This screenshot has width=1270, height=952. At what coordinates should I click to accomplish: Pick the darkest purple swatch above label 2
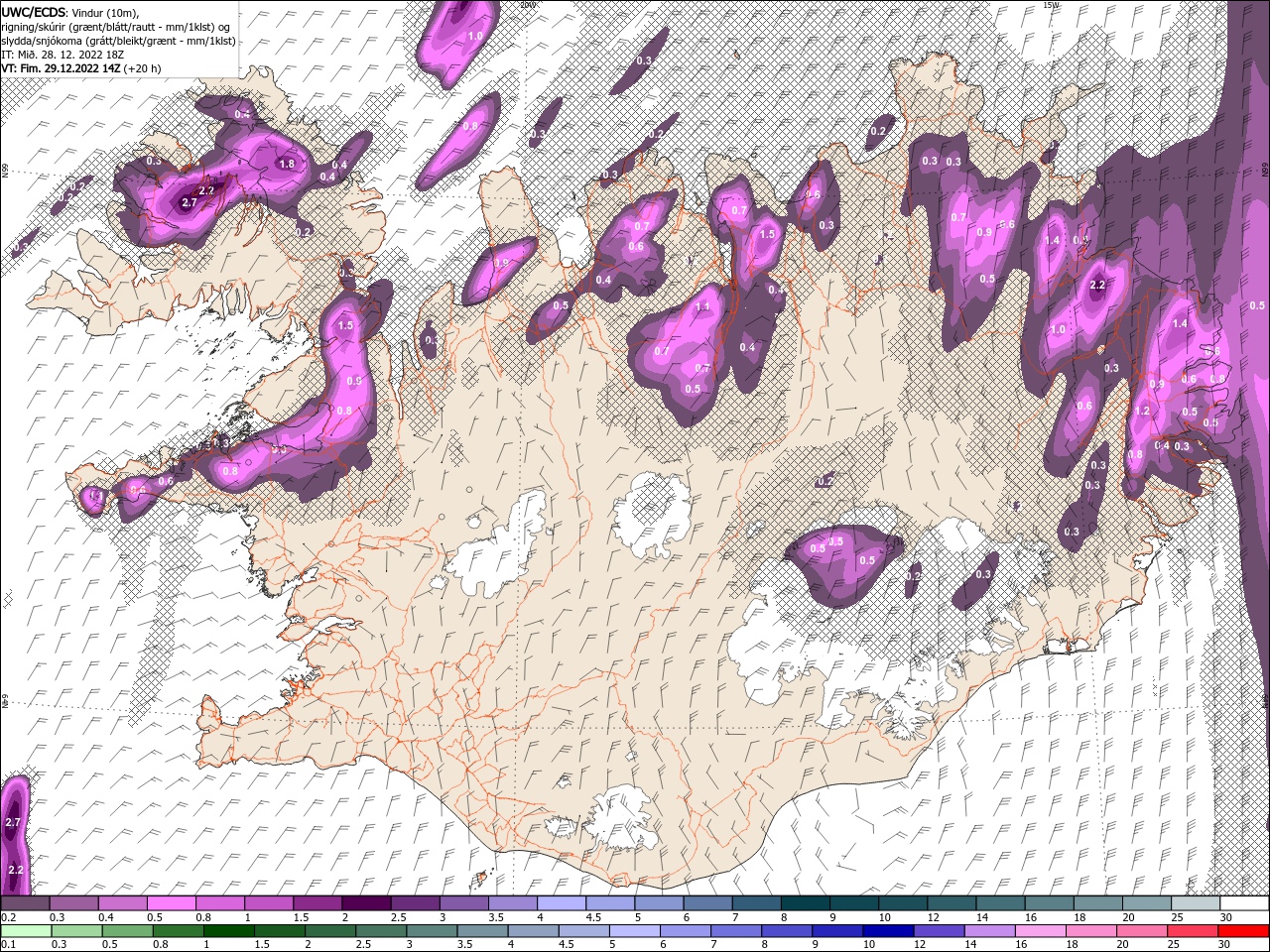(365, 903)
